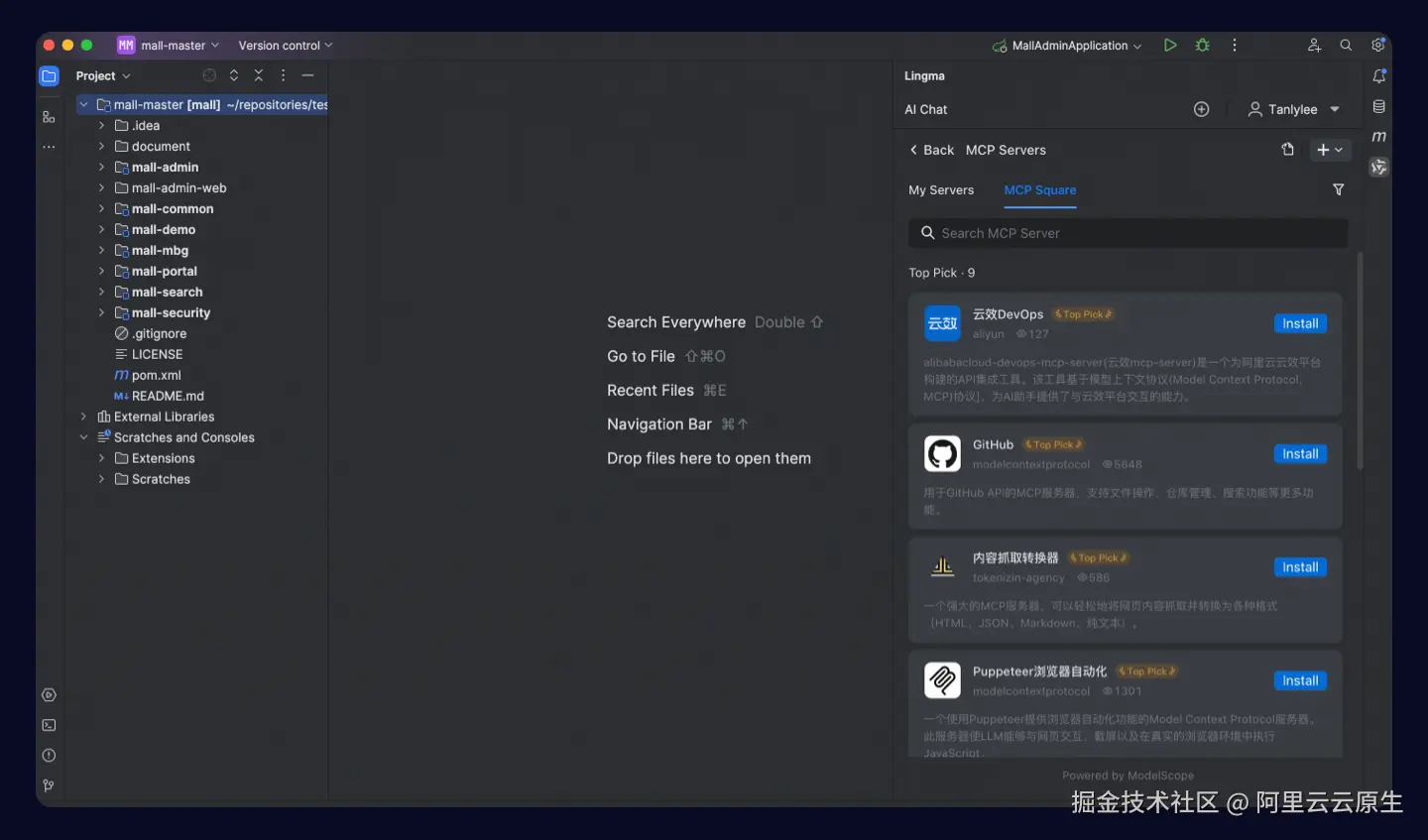The image size is (1428, 840).
Task: Open more run actions menu
Action: click(x=1235, y=46)
